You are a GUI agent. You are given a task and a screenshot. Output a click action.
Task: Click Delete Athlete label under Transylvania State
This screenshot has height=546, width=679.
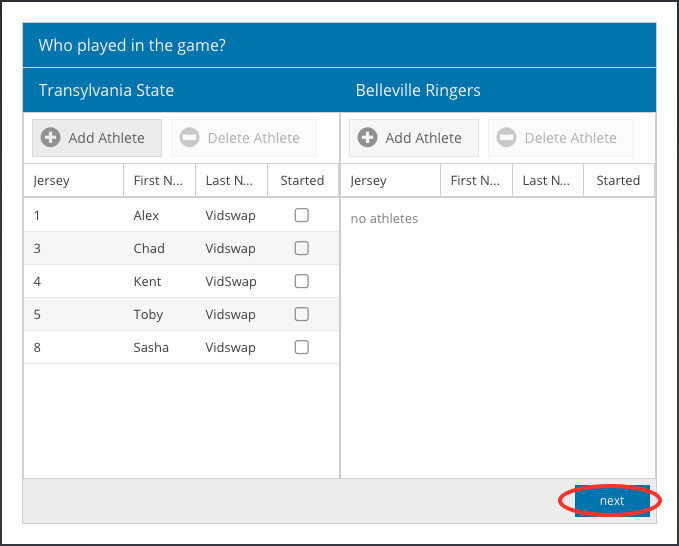click(x=254, y=138)
